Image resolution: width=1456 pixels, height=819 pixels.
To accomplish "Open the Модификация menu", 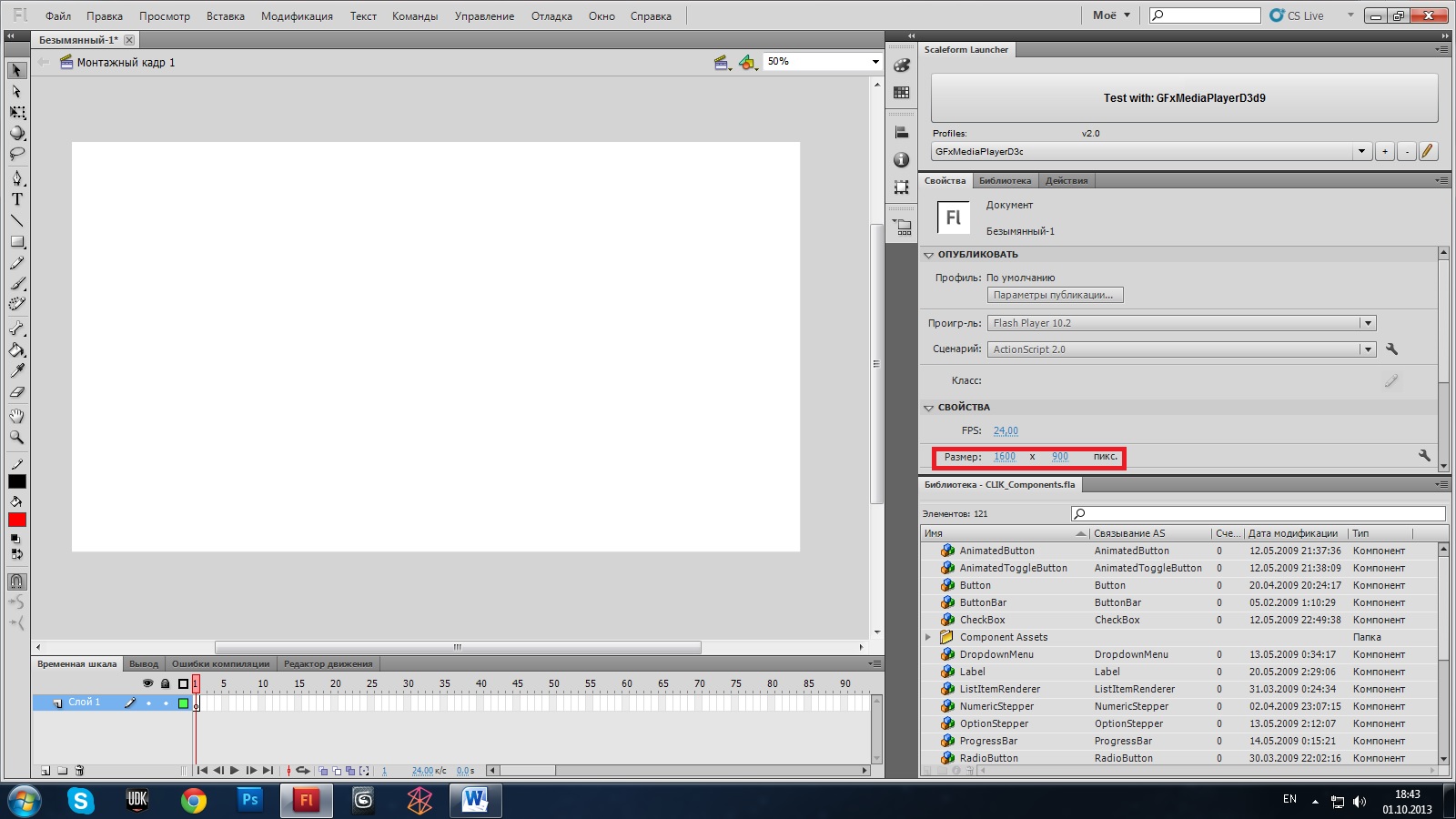I will 297,16.
